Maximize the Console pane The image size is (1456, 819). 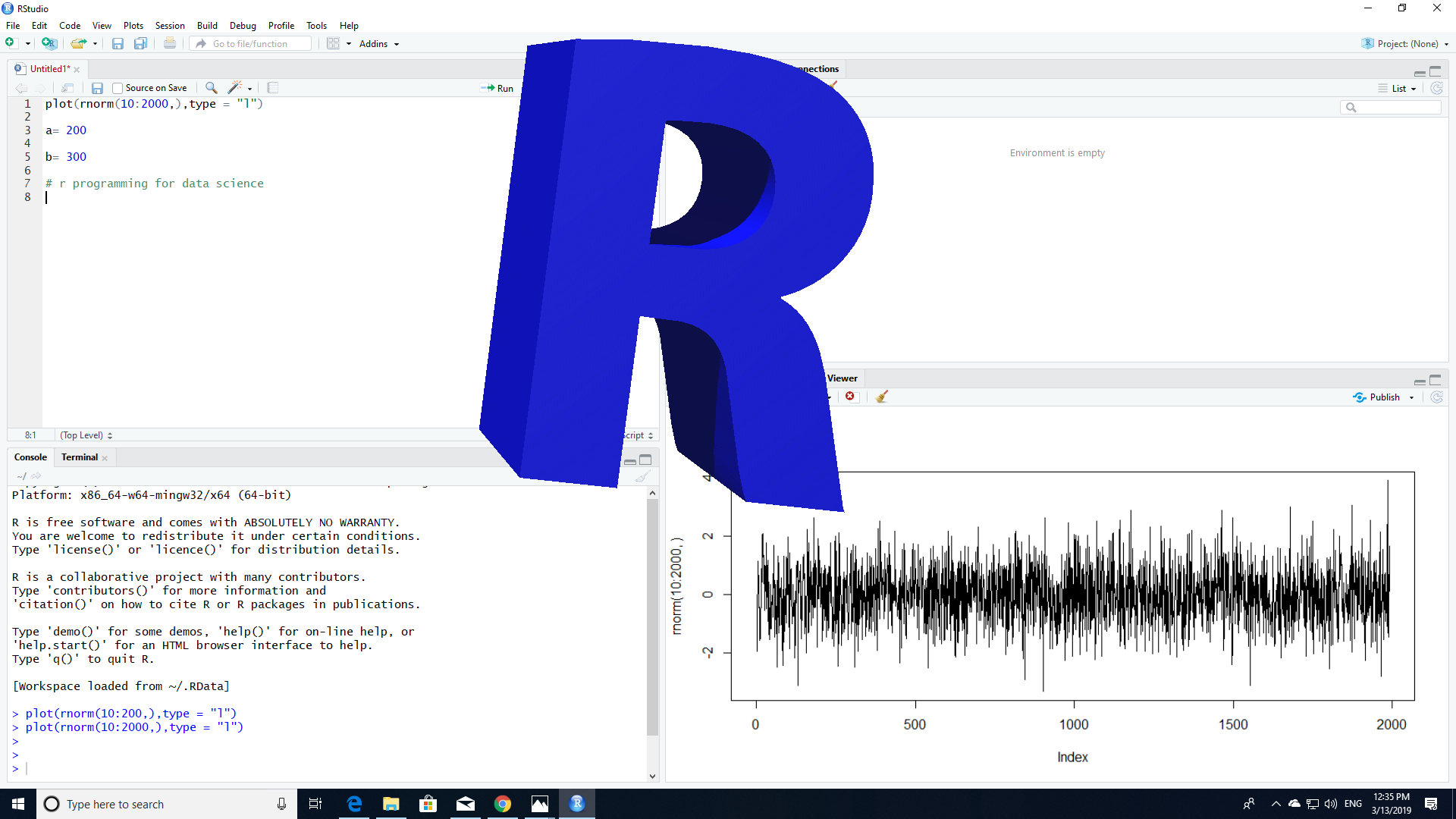coord(645,460)
